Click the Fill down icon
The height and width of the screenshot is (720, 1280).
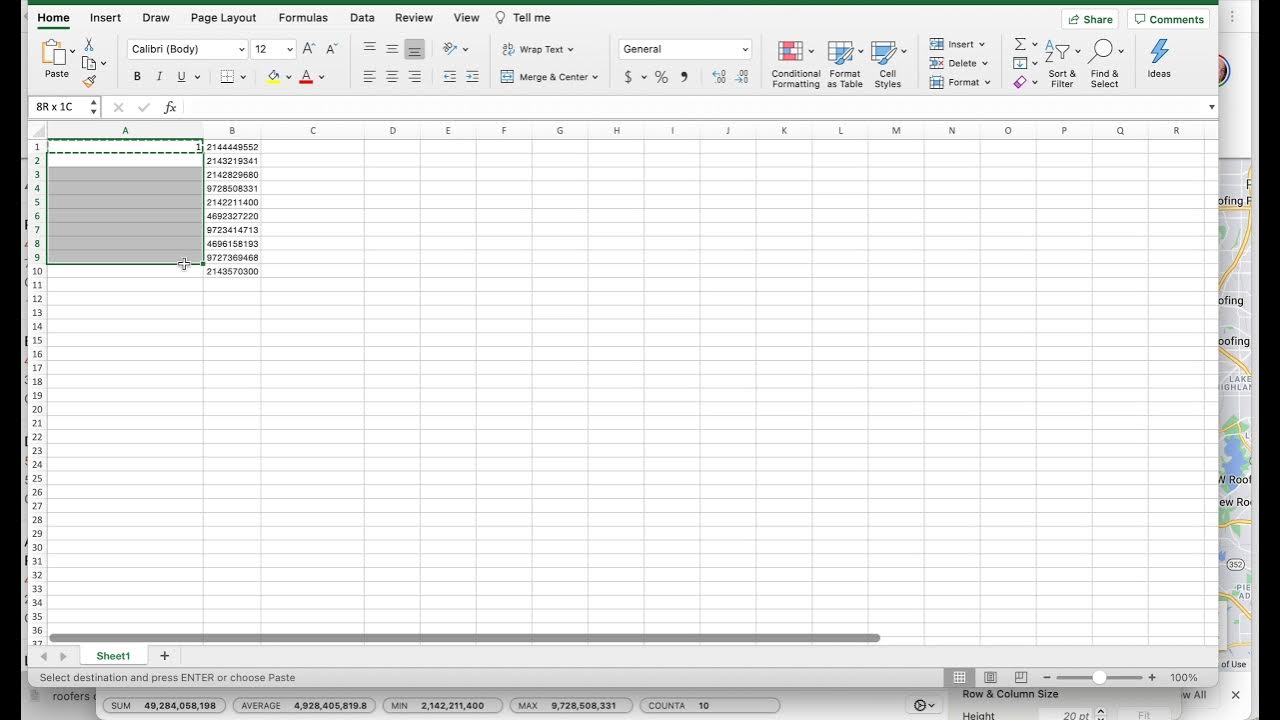[1020, 63]
